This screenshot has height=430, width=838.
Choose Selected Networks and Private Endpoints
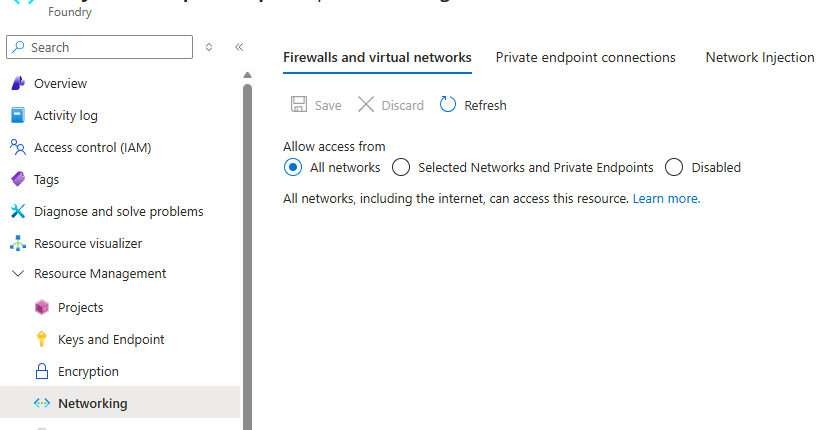pos(401,168)
